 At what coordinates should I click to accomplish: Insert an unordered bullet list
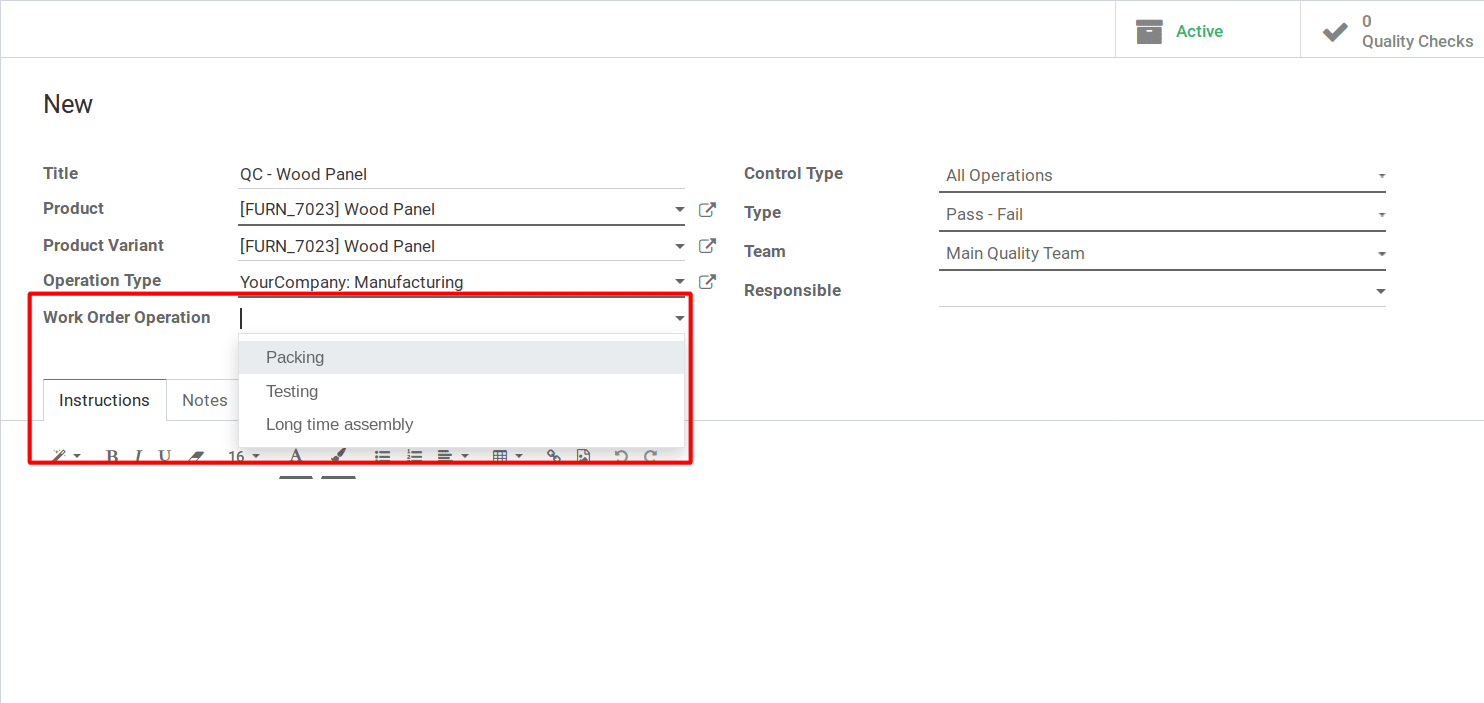(382, 456)
